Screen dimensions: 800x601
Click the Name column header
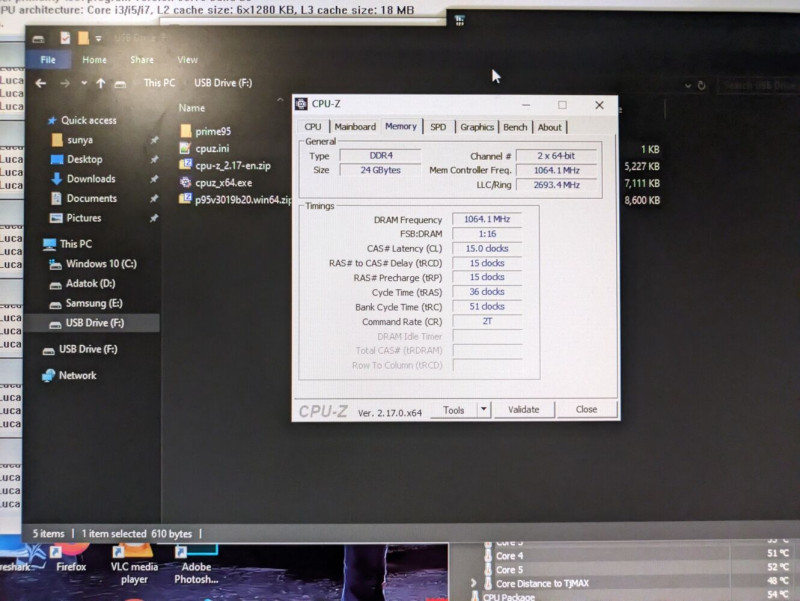tap(191, 108)
